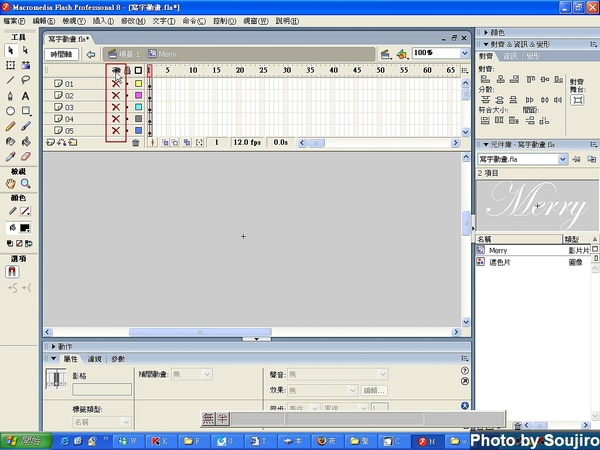
Task: Collapse the Properties panel
Action: point(54,359)
